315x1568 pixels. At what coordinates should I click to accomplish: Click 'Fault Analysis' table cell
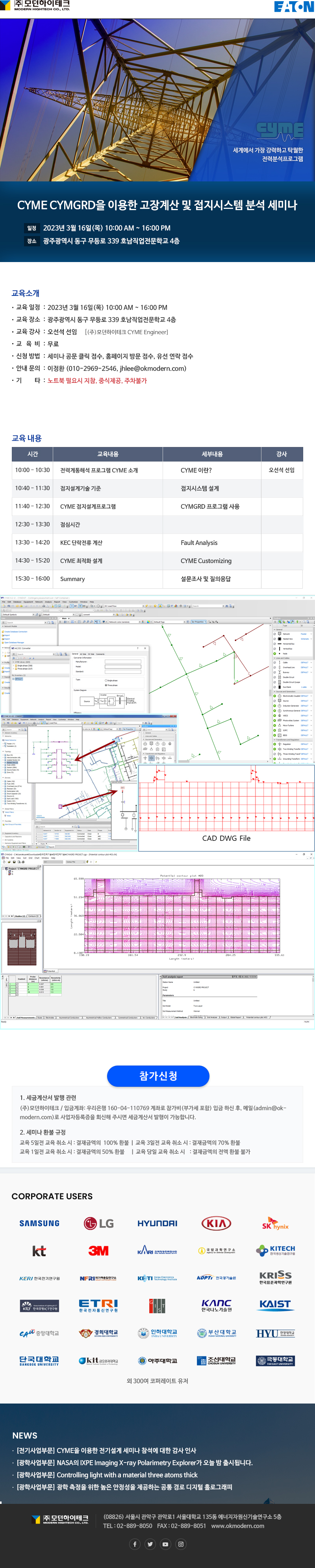198,542
